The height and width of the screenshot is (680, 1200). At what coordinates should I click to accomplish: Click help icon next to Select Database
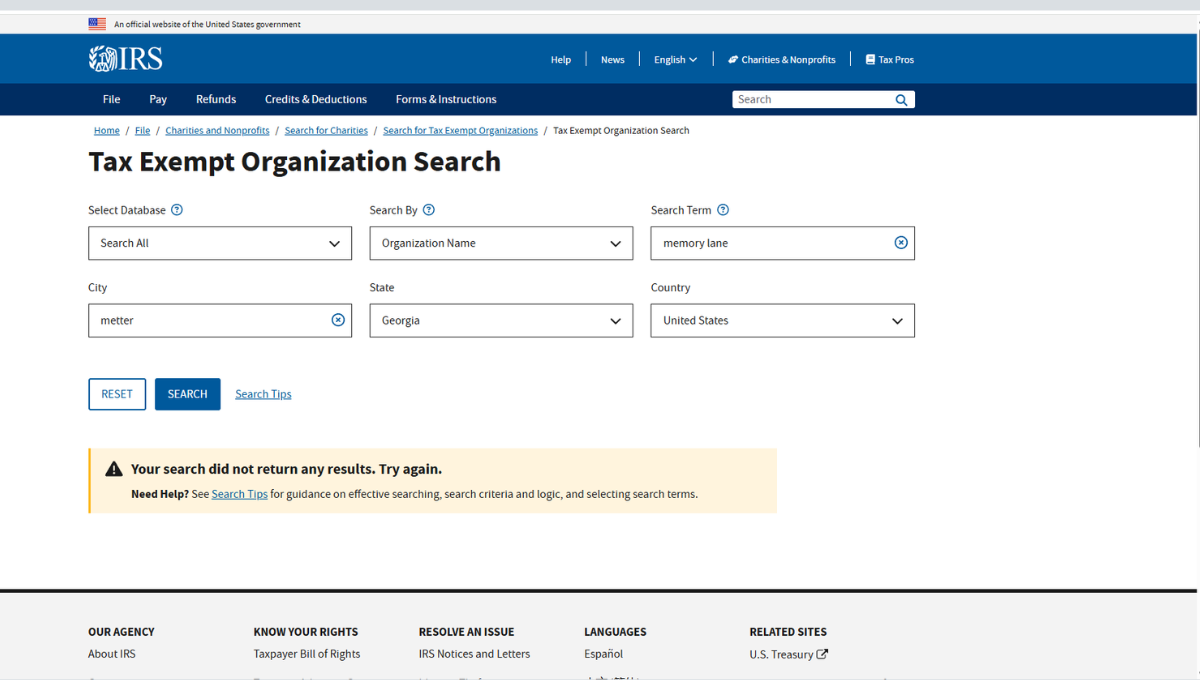[177, 210]
